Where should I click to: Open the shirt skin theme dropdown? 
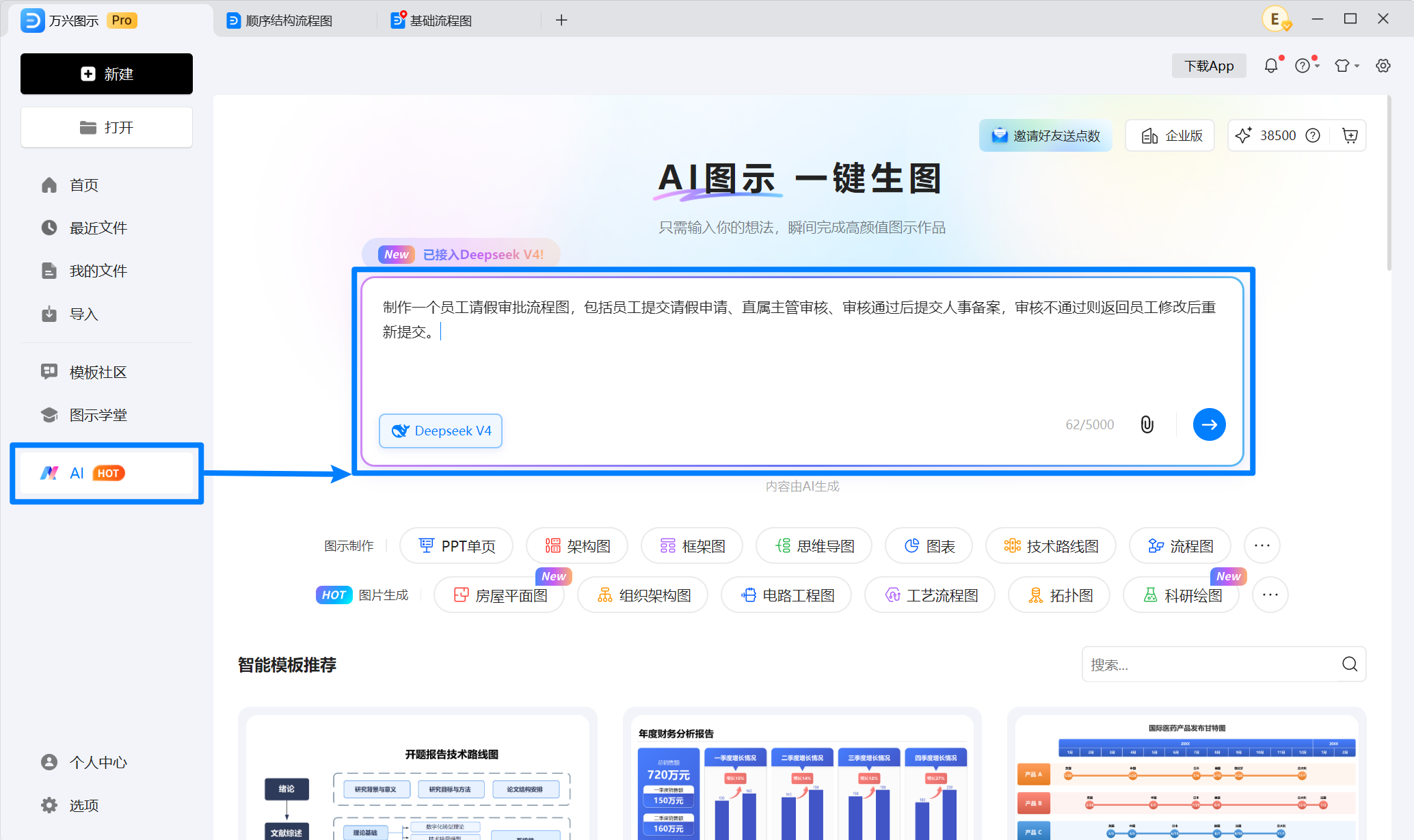pos(1346,66)
